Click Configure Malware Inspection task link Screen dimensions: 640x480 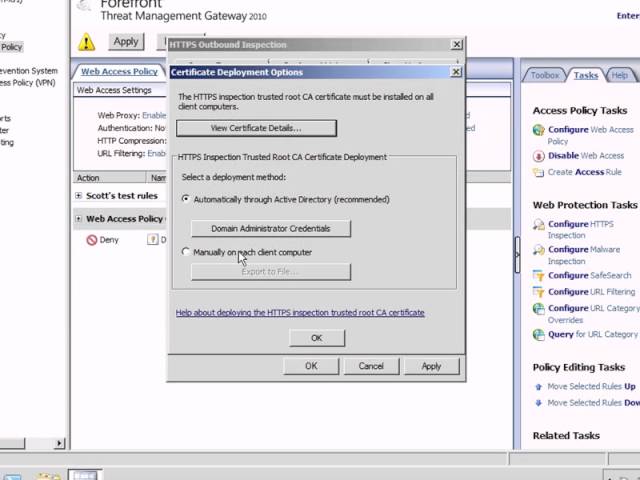click(584, 255)
